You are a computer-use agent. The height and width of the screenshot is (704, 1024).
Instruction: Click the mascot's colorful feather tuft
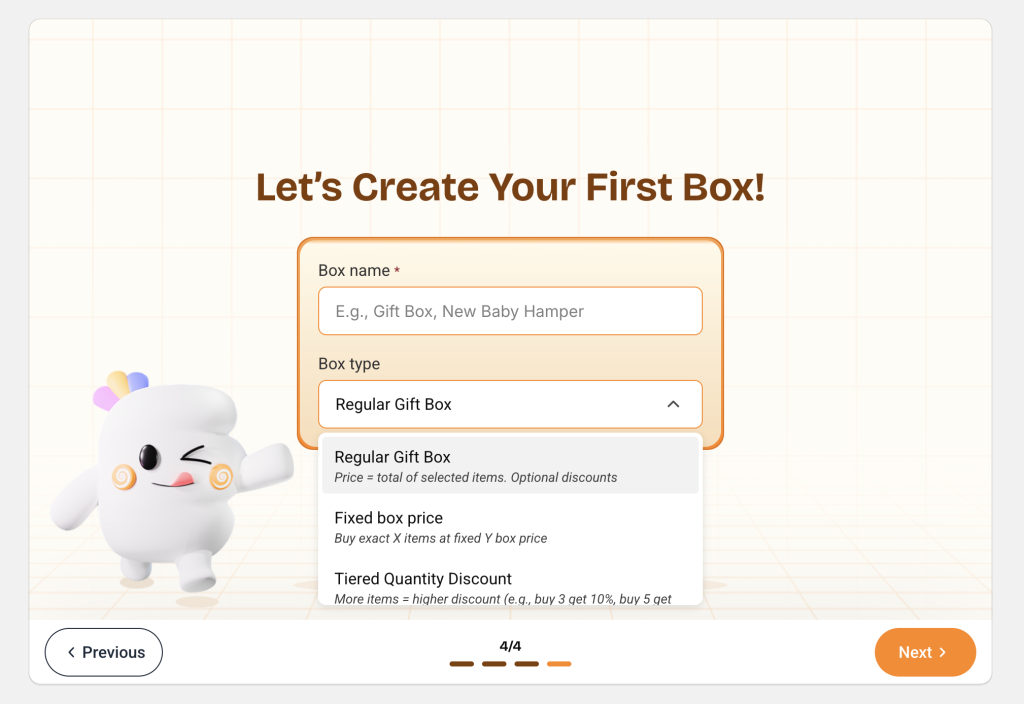[121, 389]
